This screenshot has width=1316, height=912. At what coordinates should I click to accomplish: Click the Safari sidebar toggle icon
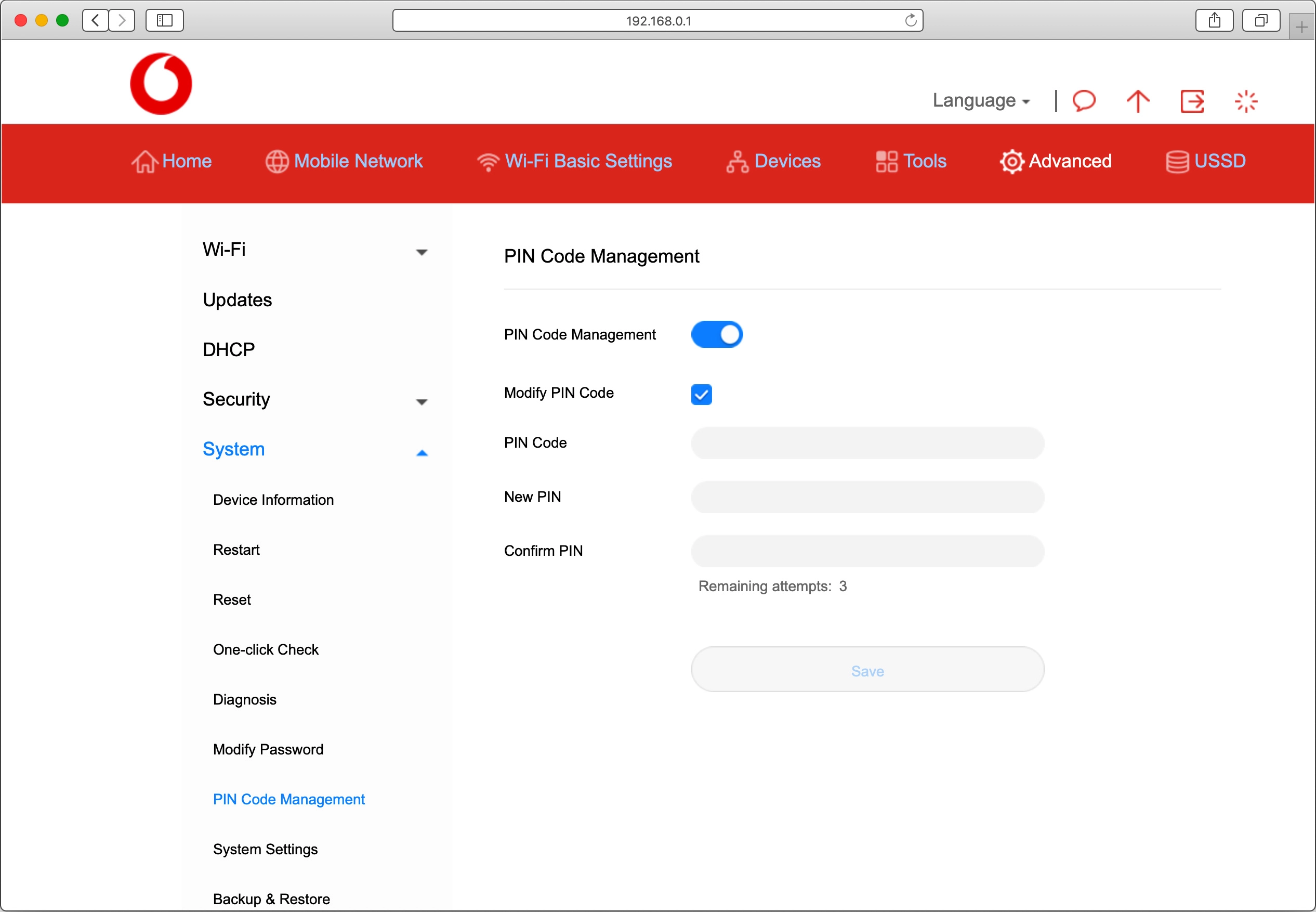(164, 21)
